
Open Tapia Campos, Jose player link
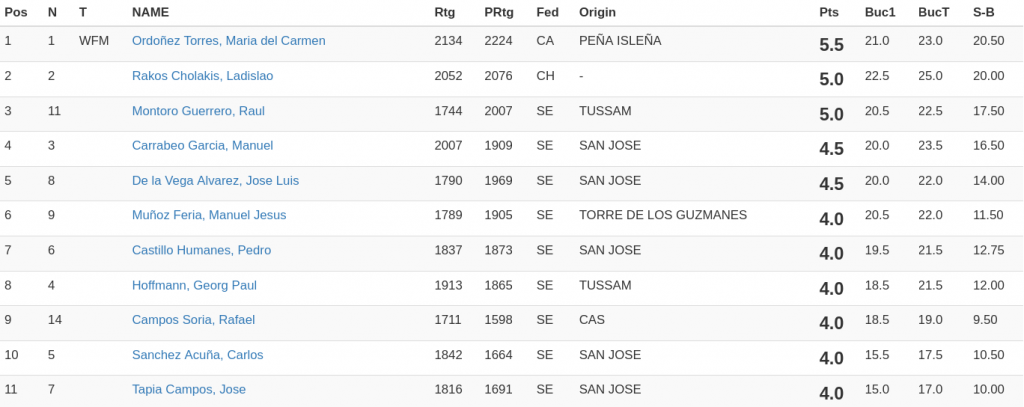tap(189, 389)
